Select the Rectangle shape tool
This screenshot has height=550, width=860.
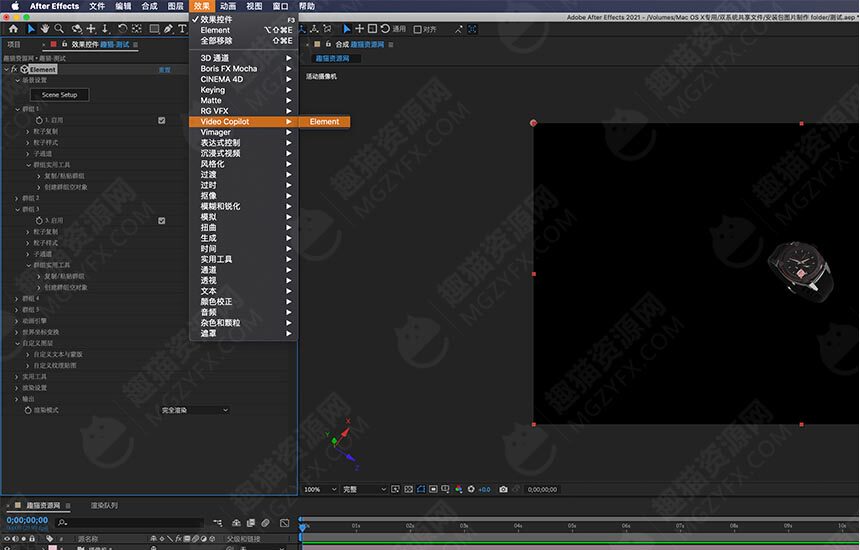155,29
